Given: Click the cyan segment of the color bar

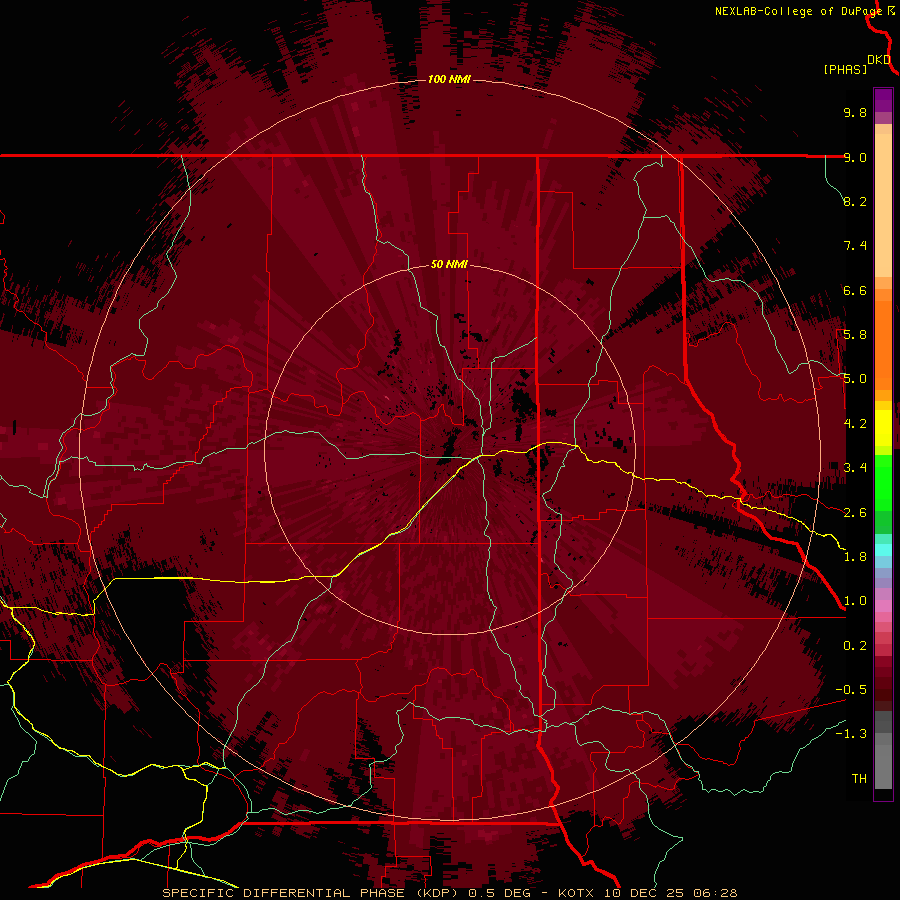Looking at the screenshot, I should click(883, 549).
